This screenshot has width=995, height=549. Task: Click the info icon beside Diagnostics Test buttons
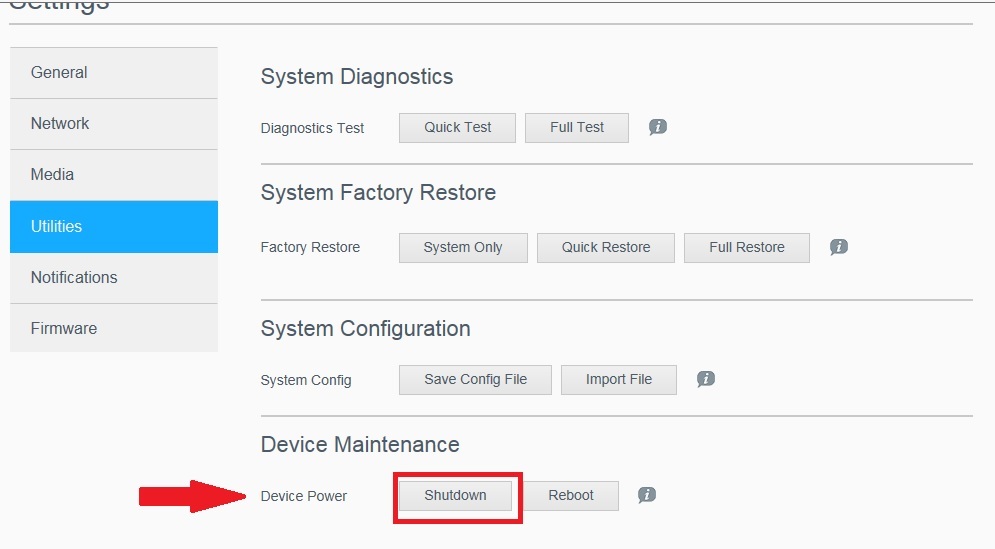click(657, 127)
